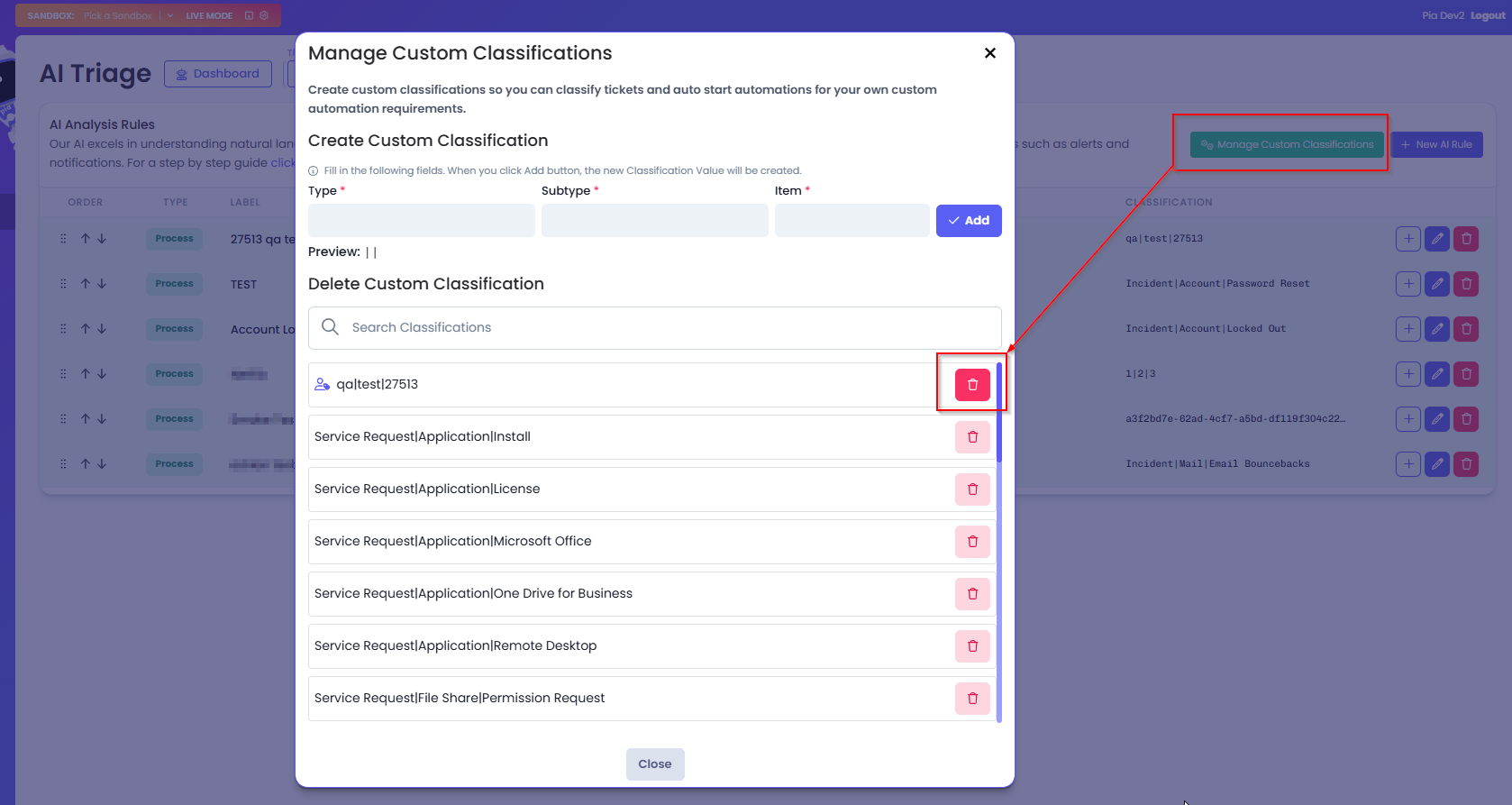Click the Close button
Image resolution: width=1512 pixels, height=805 pixels.
[x=655, y=764]
